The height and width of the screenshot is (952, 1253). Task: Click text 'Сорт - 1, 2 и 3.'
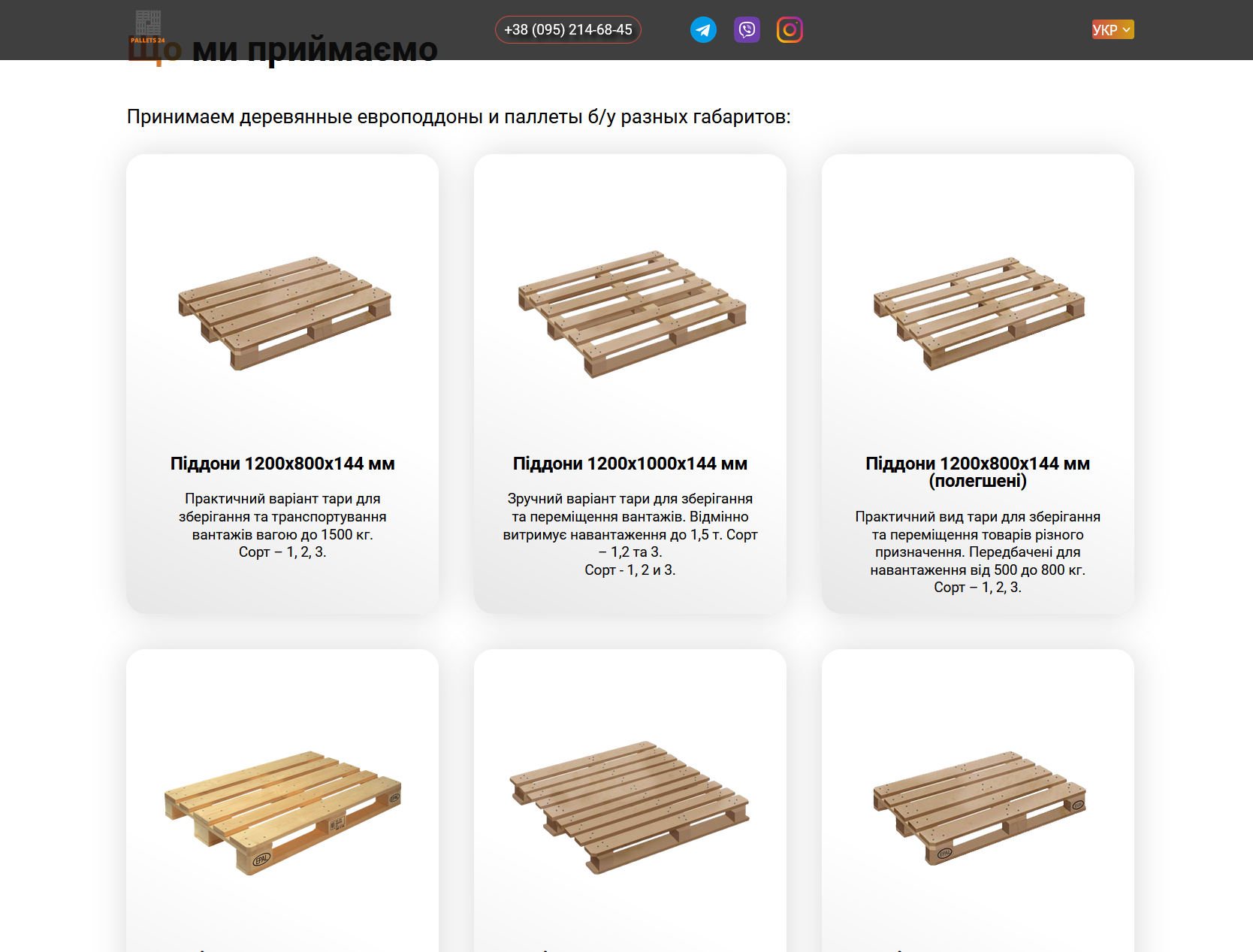click(x=630, y=570)
